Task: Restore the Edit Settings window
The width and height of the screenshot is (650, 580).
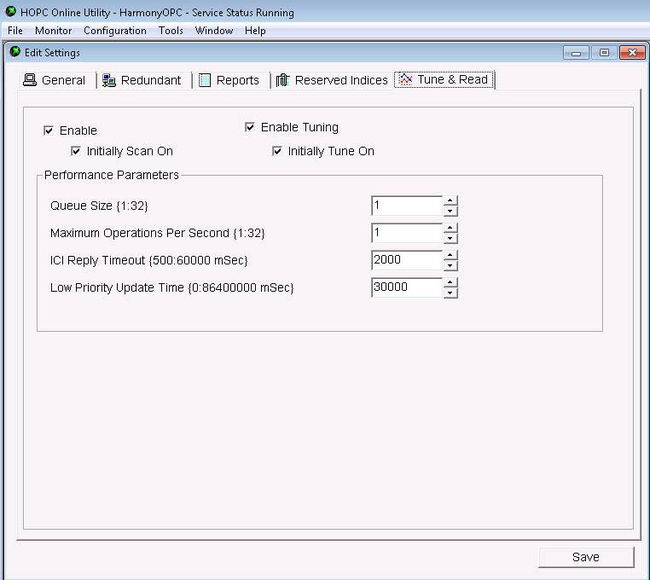Action: tap(604, 53)
